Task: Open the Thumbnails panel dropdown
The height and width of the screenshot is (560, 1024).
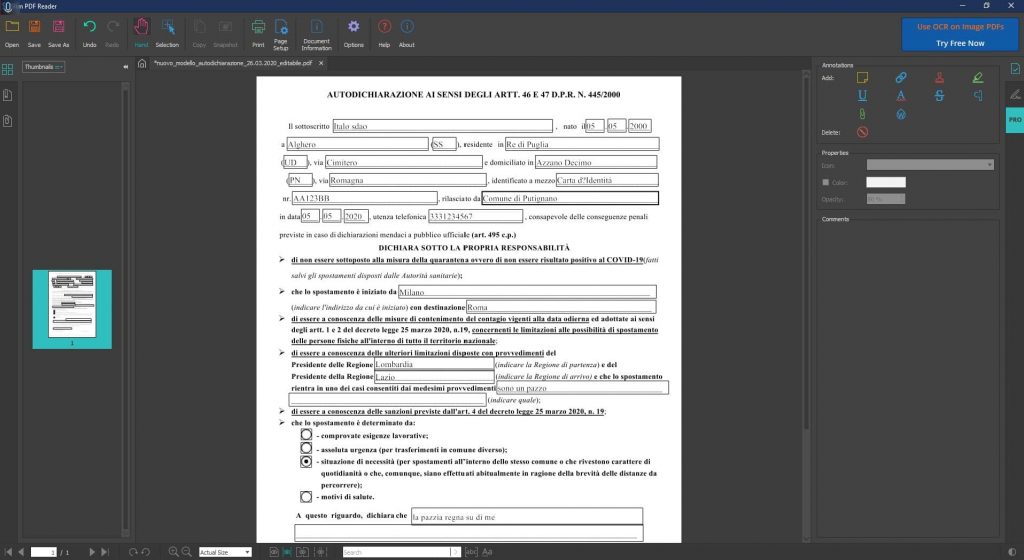Action: click(x=44, y=67)
